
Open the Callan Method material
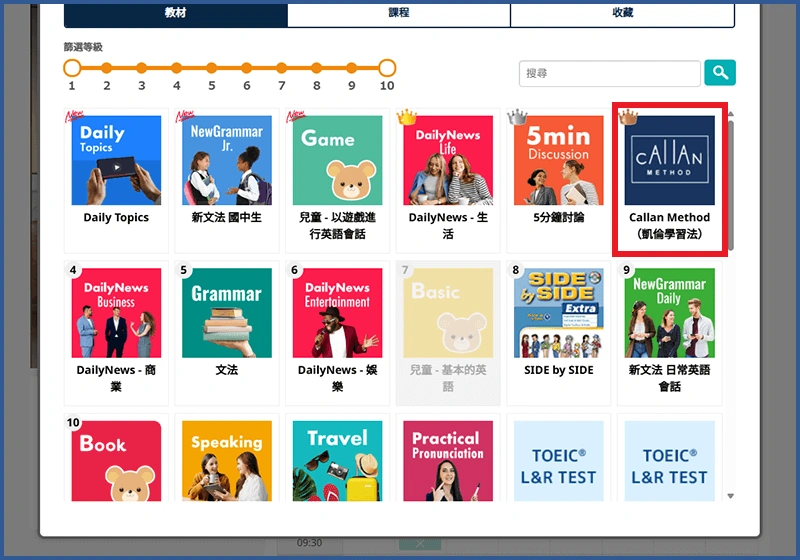669,181
